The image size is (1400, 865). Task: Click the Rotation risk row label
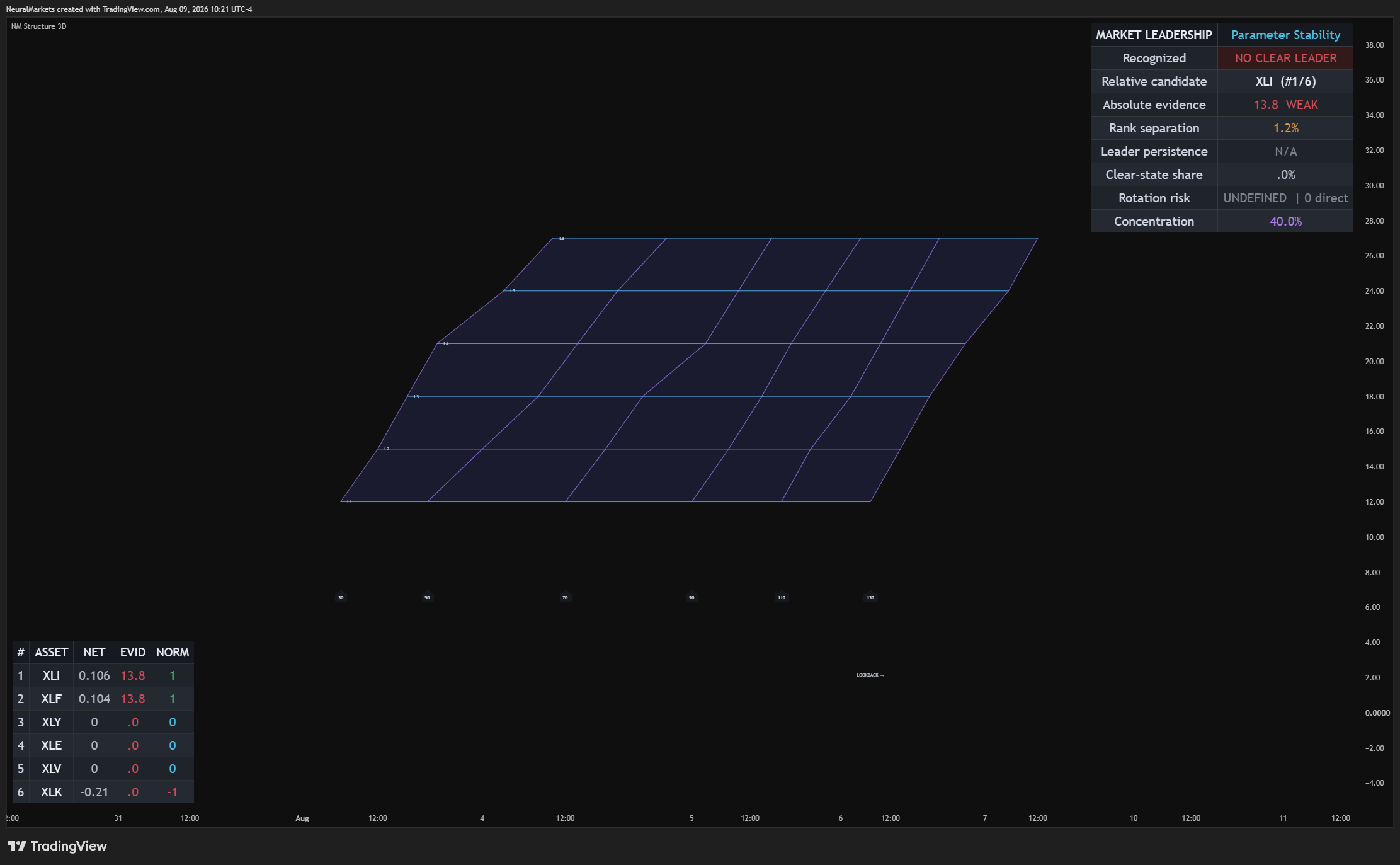(1154, 198)
